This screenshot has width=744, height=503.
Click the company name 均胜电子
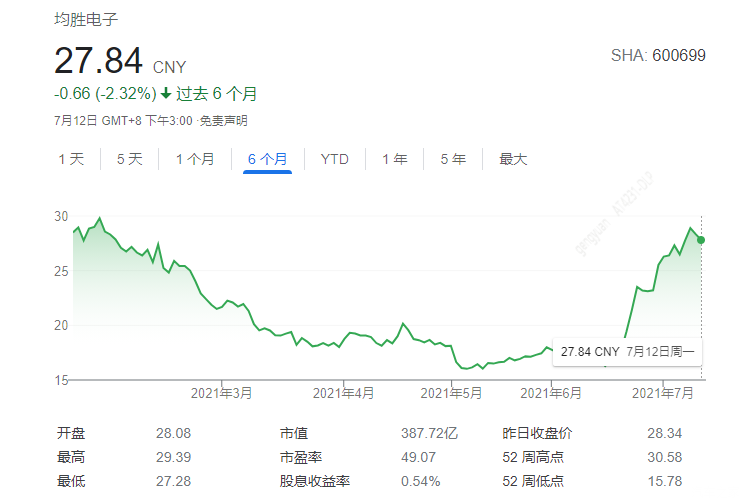pos(86,19)
